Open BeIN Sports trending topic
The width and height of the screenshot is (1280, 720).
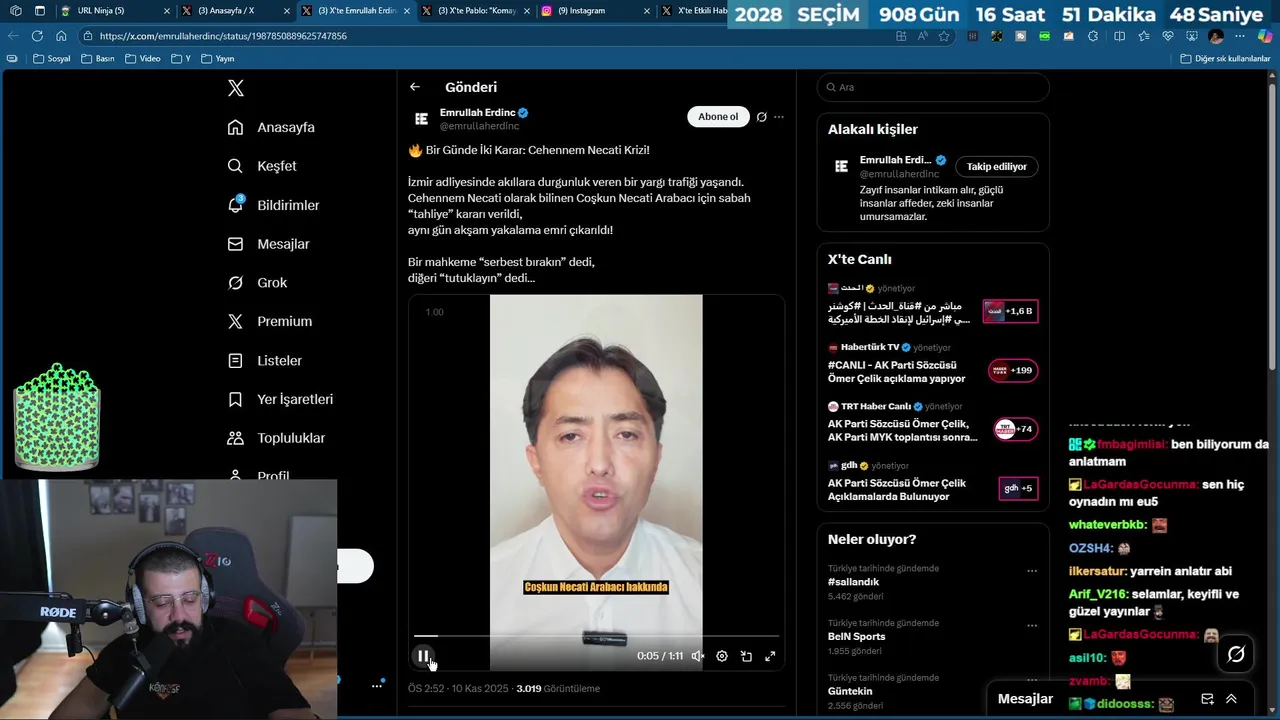coord(857,636)
